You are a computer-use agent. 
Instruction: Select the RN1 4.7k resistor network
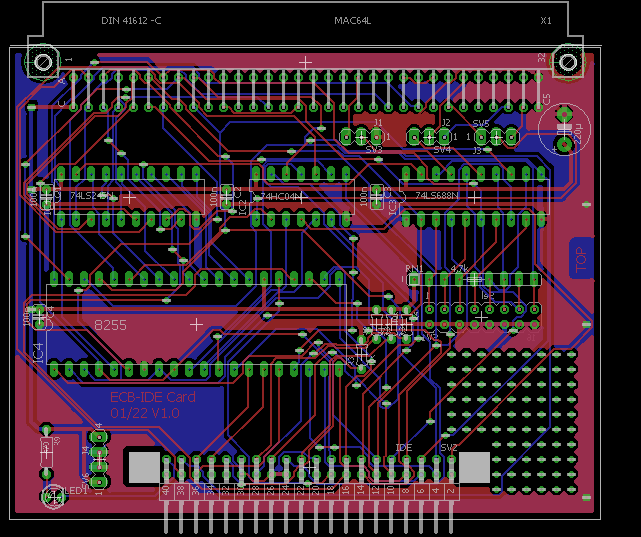(x=473, y=279)
